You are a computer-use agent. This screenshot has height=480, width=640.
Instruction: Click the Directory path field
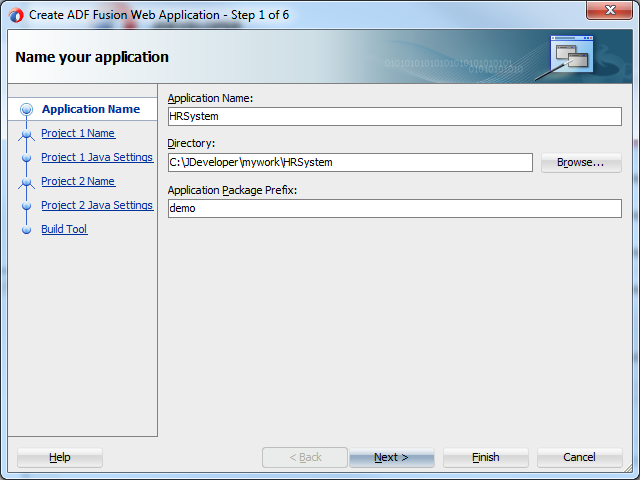(350, 162)
